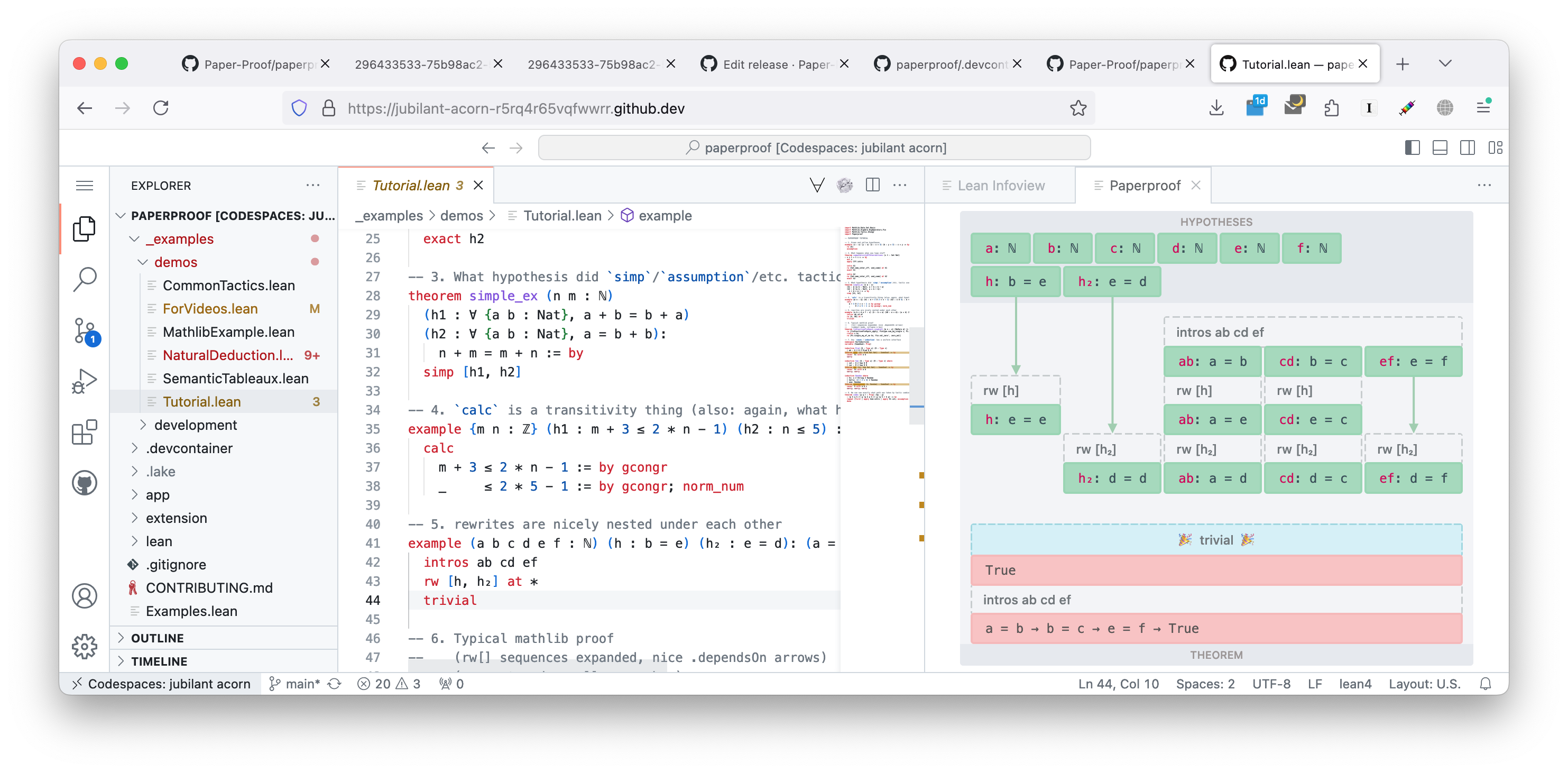This screenshot has width=1568, height=773.
Task: Toggle the bottom panel layout icon
Action: pos(1440,148)
